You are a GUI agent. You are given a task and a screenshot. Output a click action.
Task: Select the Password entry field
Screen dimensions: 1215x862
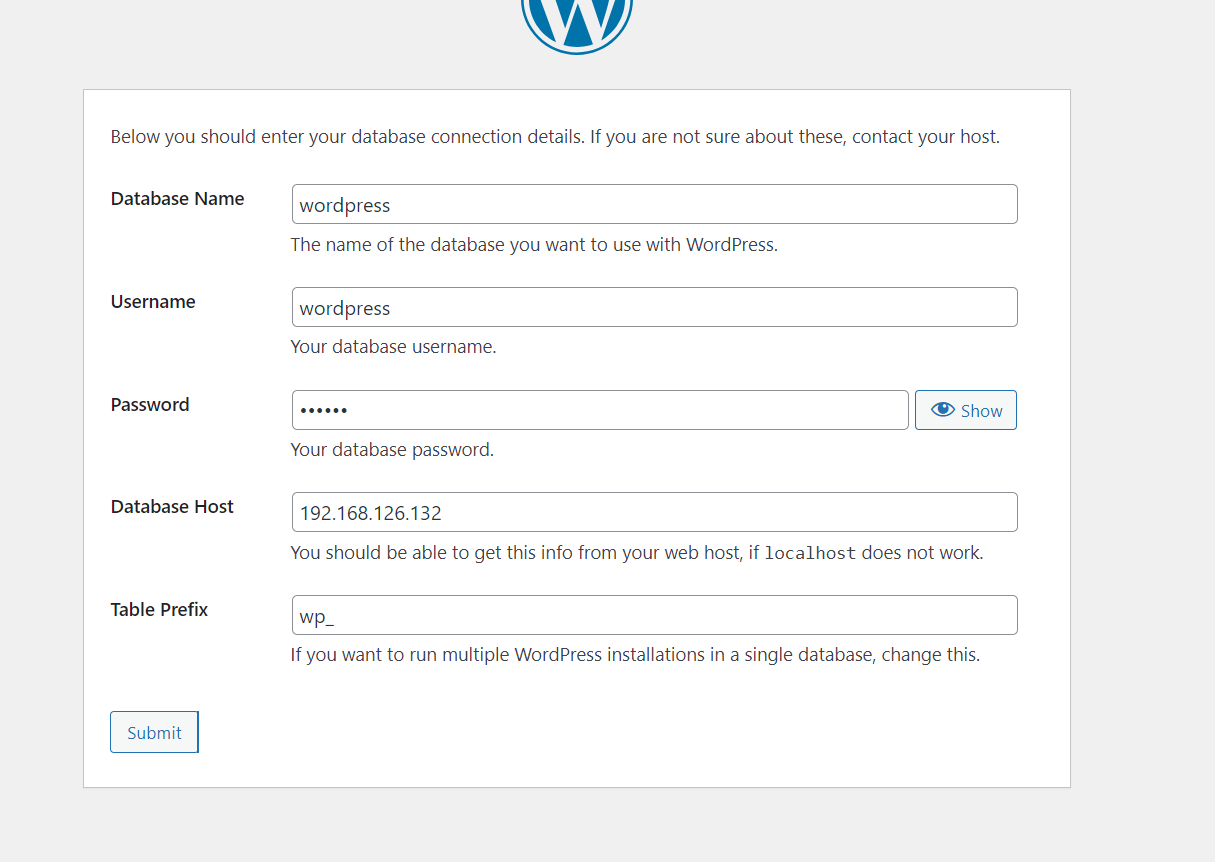(x=600, y=410)
